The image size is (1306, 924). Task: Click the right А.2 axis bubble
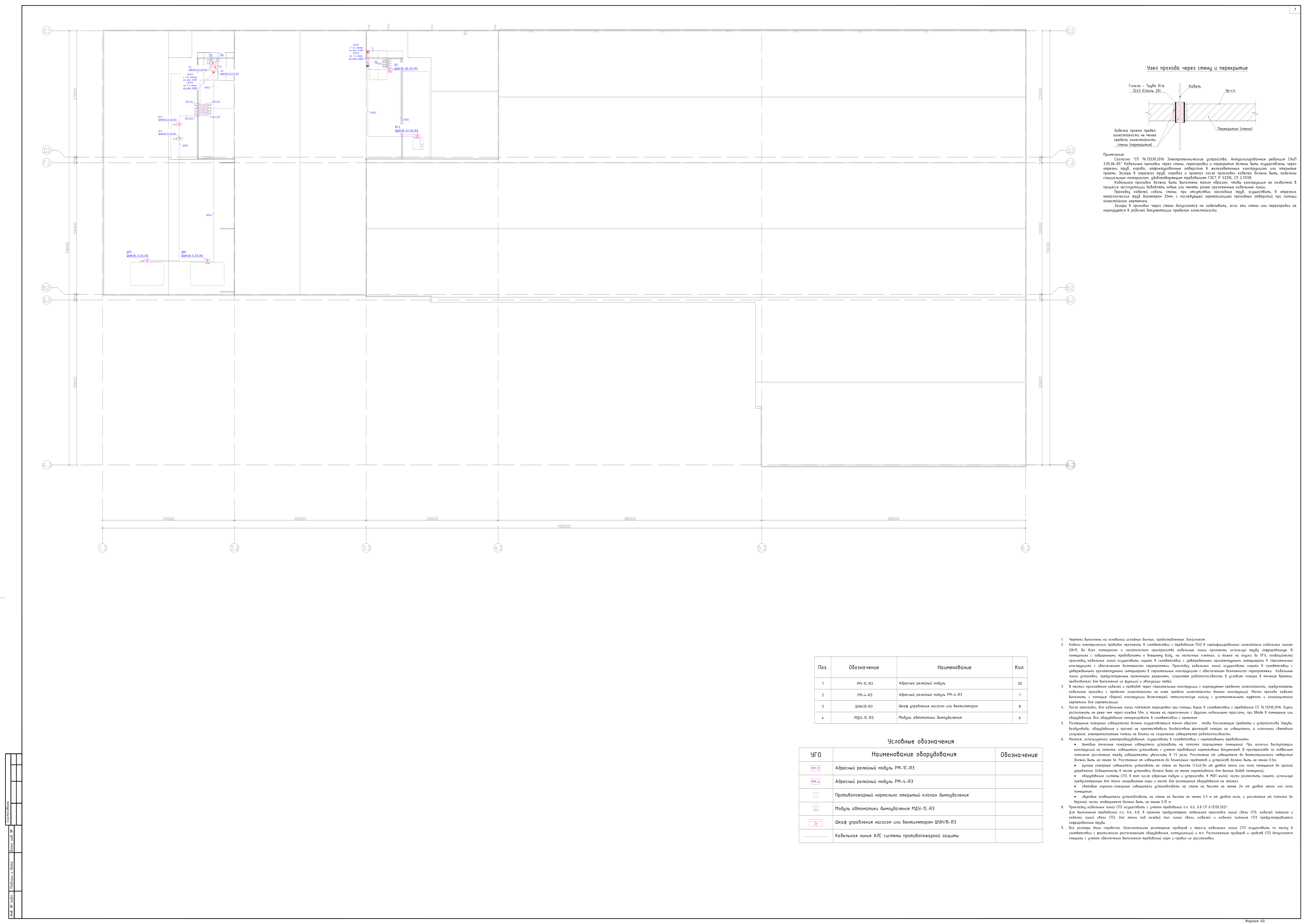click(1070, 465)
